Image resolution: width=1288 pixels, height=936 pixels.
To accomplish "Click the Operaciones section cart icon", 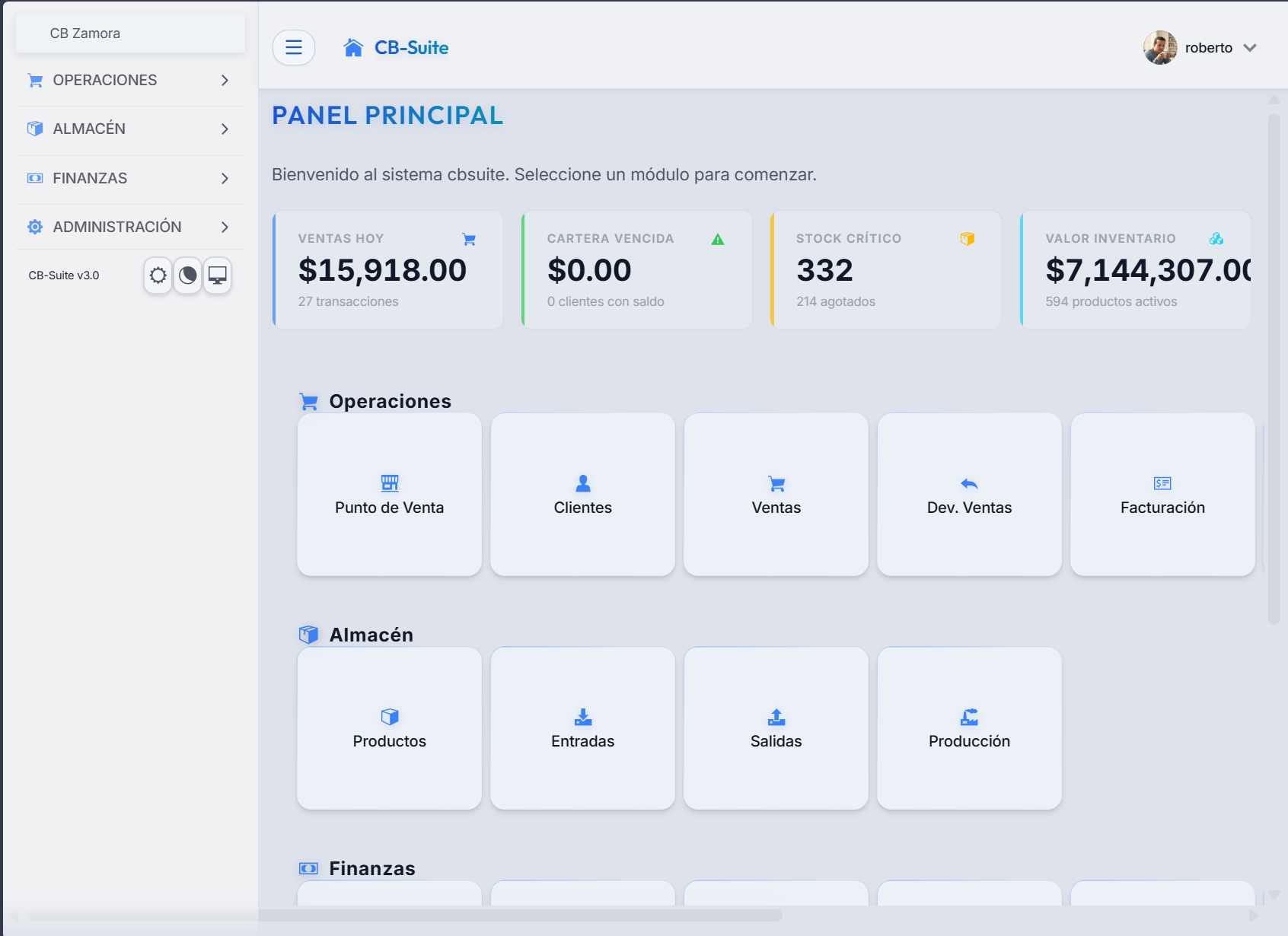I will (x=308, y=402).
